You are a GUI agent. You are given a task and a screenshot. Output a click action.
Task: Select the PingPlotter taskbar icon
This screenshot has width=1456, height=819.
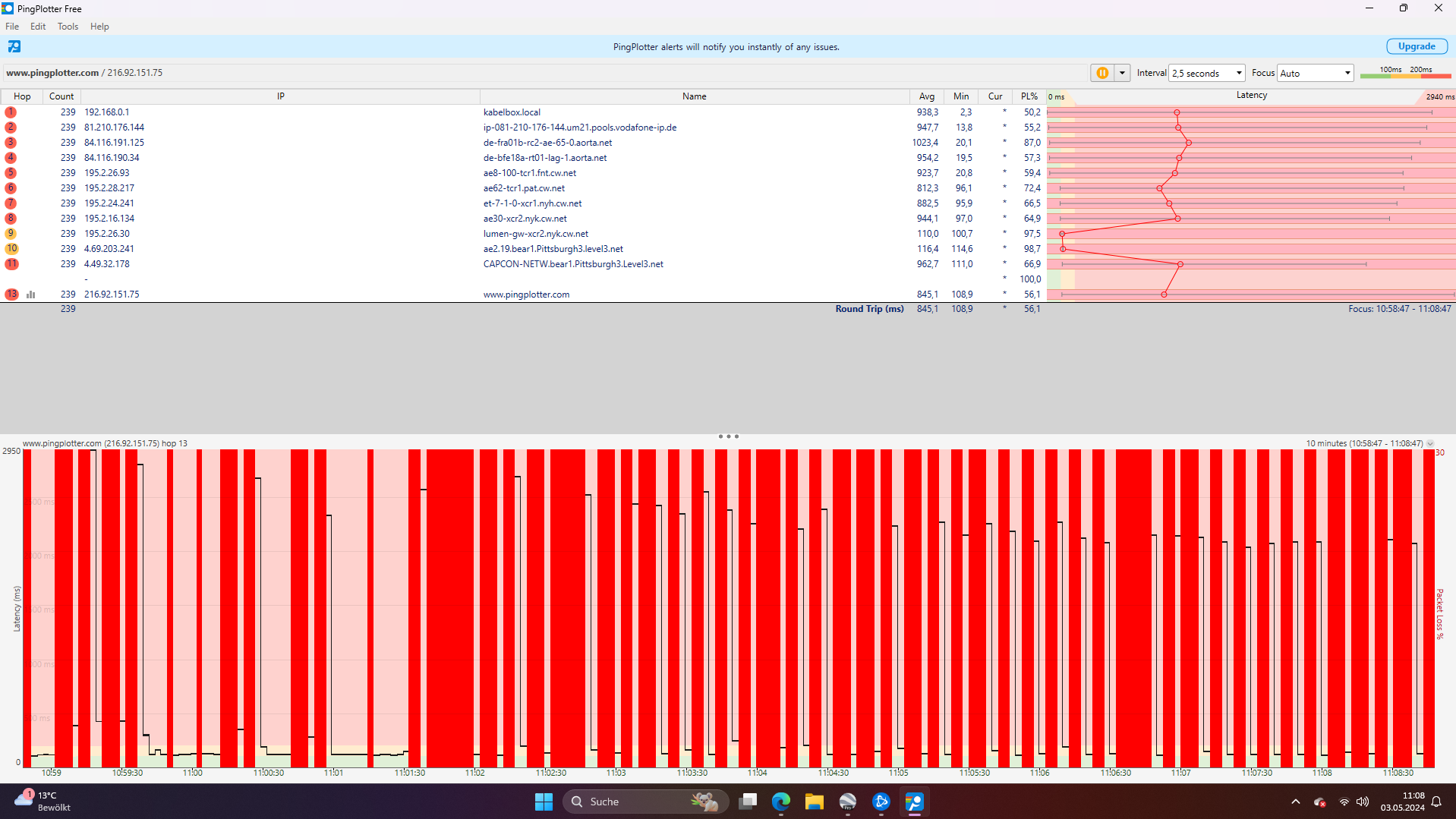[x=914, y=802]
